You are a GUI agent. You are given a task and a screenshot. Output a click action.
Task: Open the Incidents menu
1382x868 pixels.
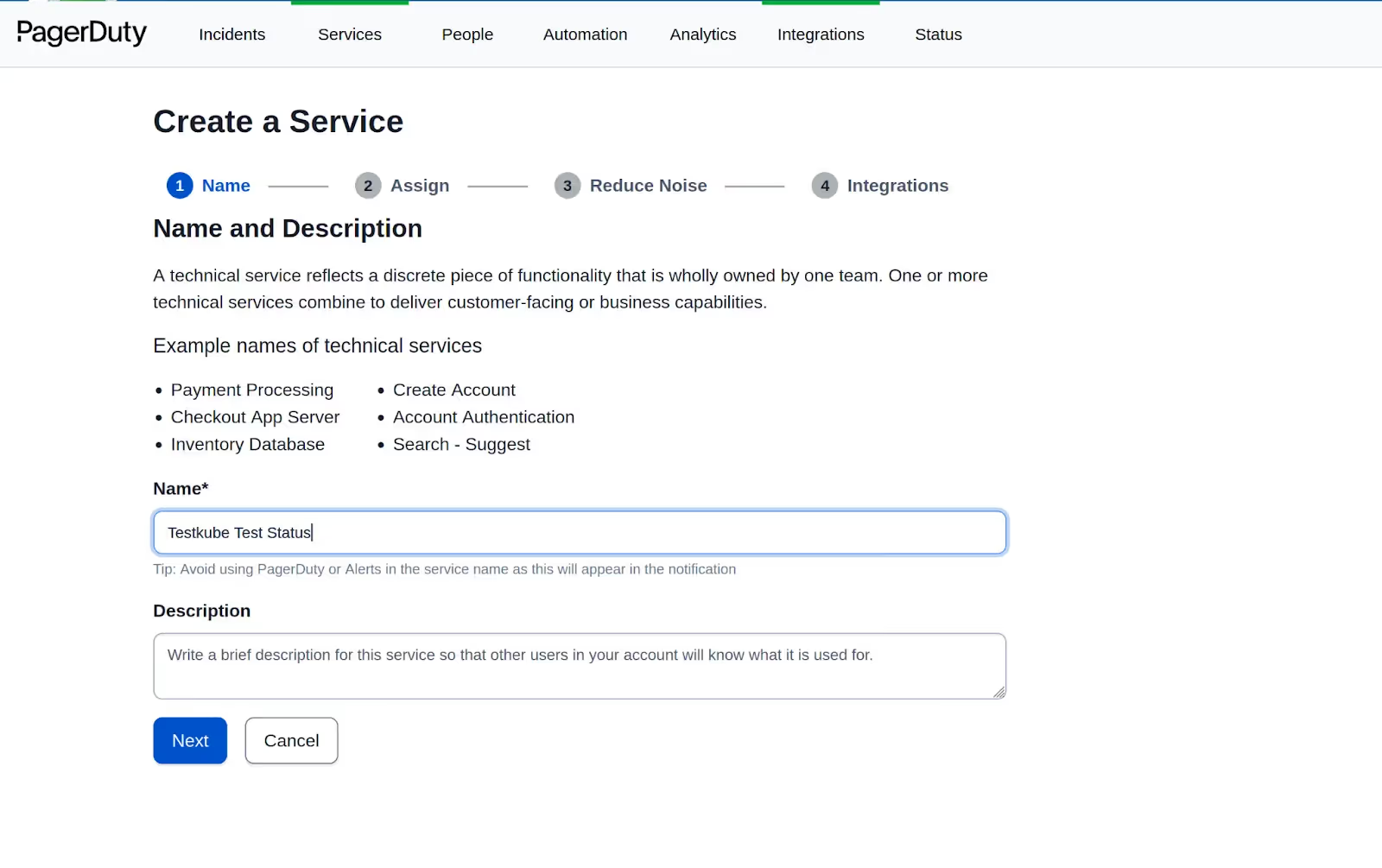click(x=231, y=35)
